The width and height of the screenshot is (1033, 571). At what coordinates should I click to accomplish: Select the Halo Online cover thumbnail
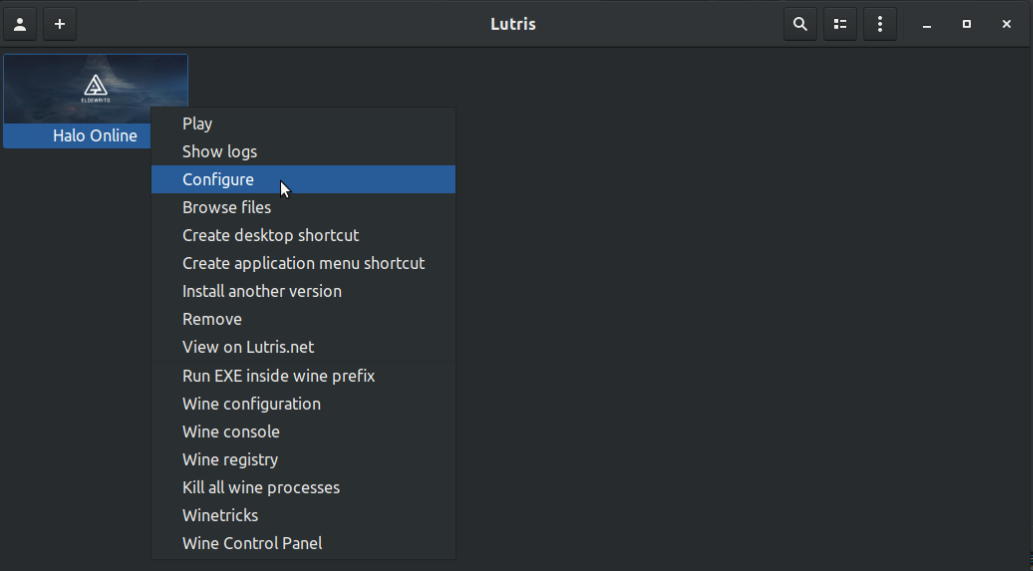(x=96, y=89)
